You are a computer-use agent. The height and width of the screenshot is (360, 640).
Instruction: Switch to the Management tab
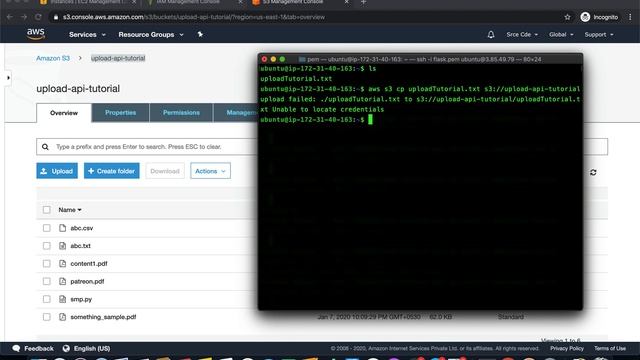[236, 113]
